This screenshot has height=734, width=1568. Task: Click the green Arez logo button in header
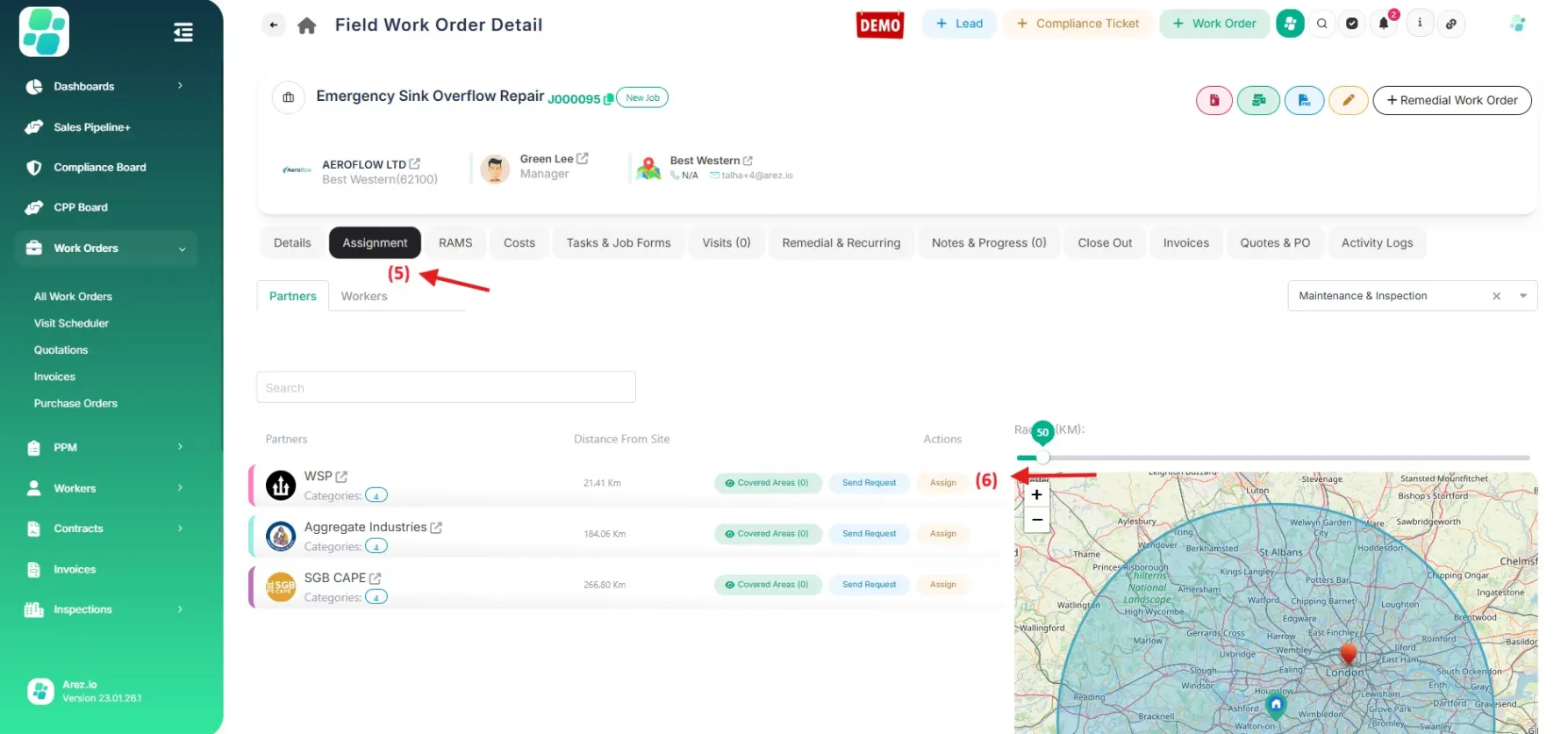point(1290,24)
